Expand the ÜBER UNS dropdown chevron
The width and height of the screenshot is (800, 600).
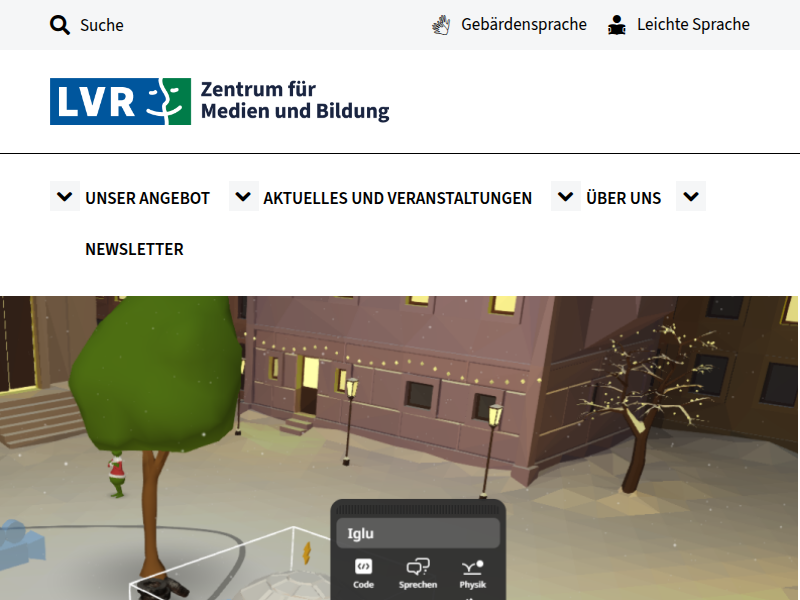point(565,196)
